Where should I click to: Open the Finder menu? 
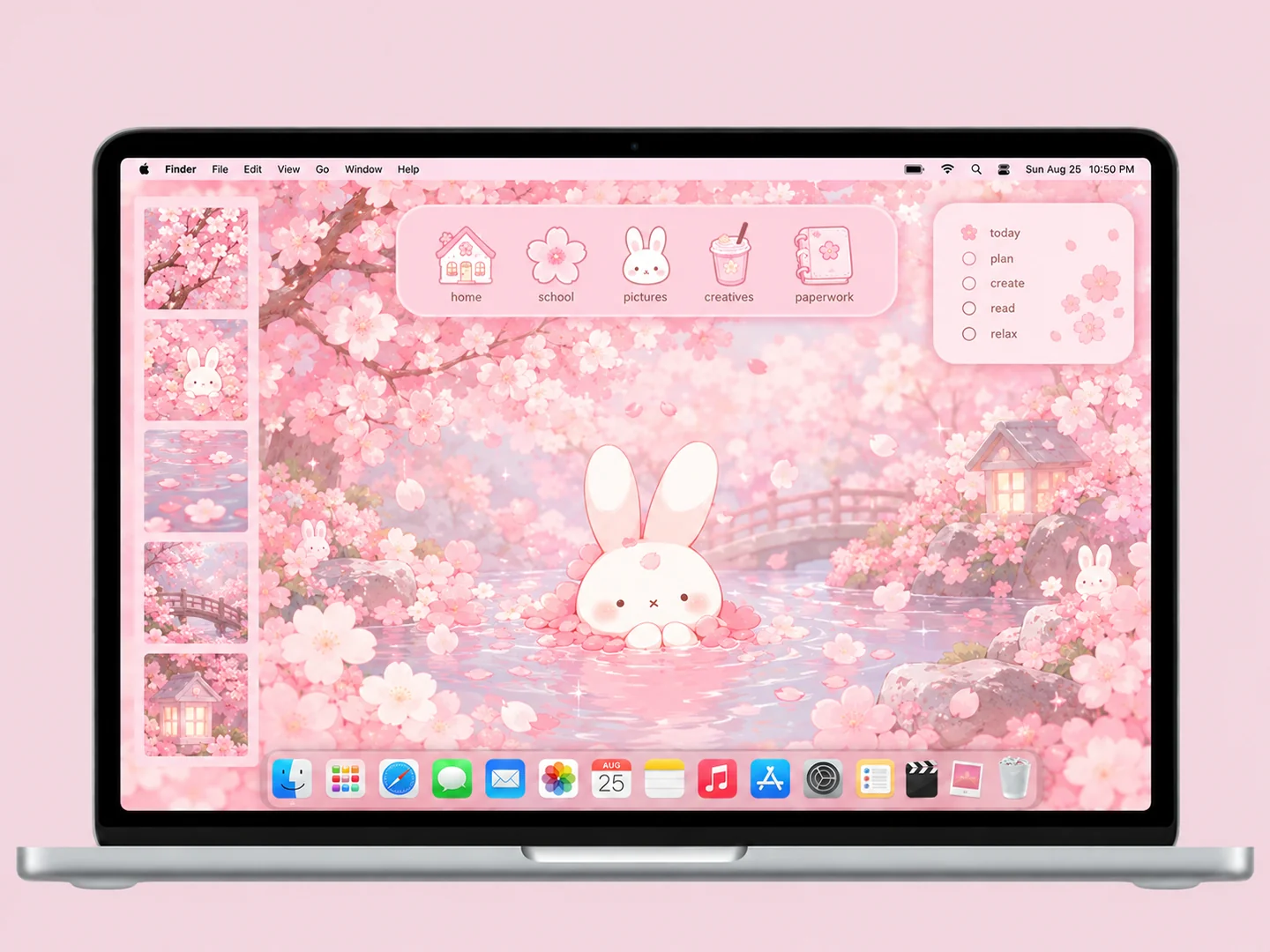(181, 169)
